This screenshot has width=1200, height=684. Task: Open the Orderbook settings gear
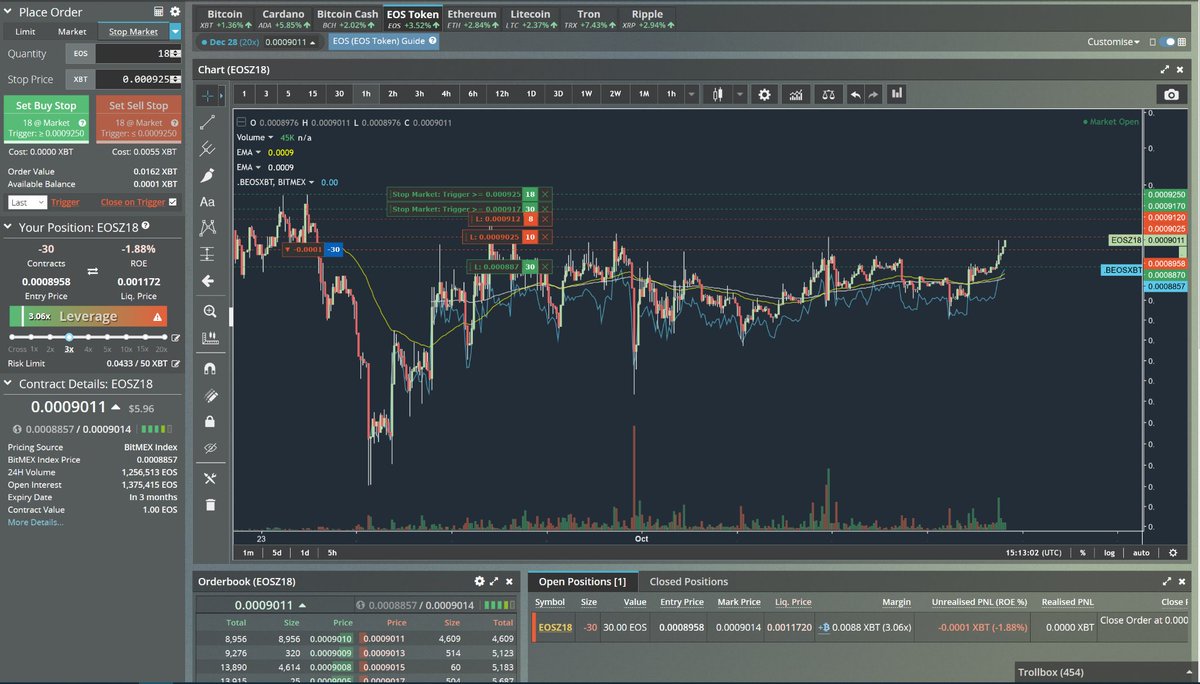478,580
